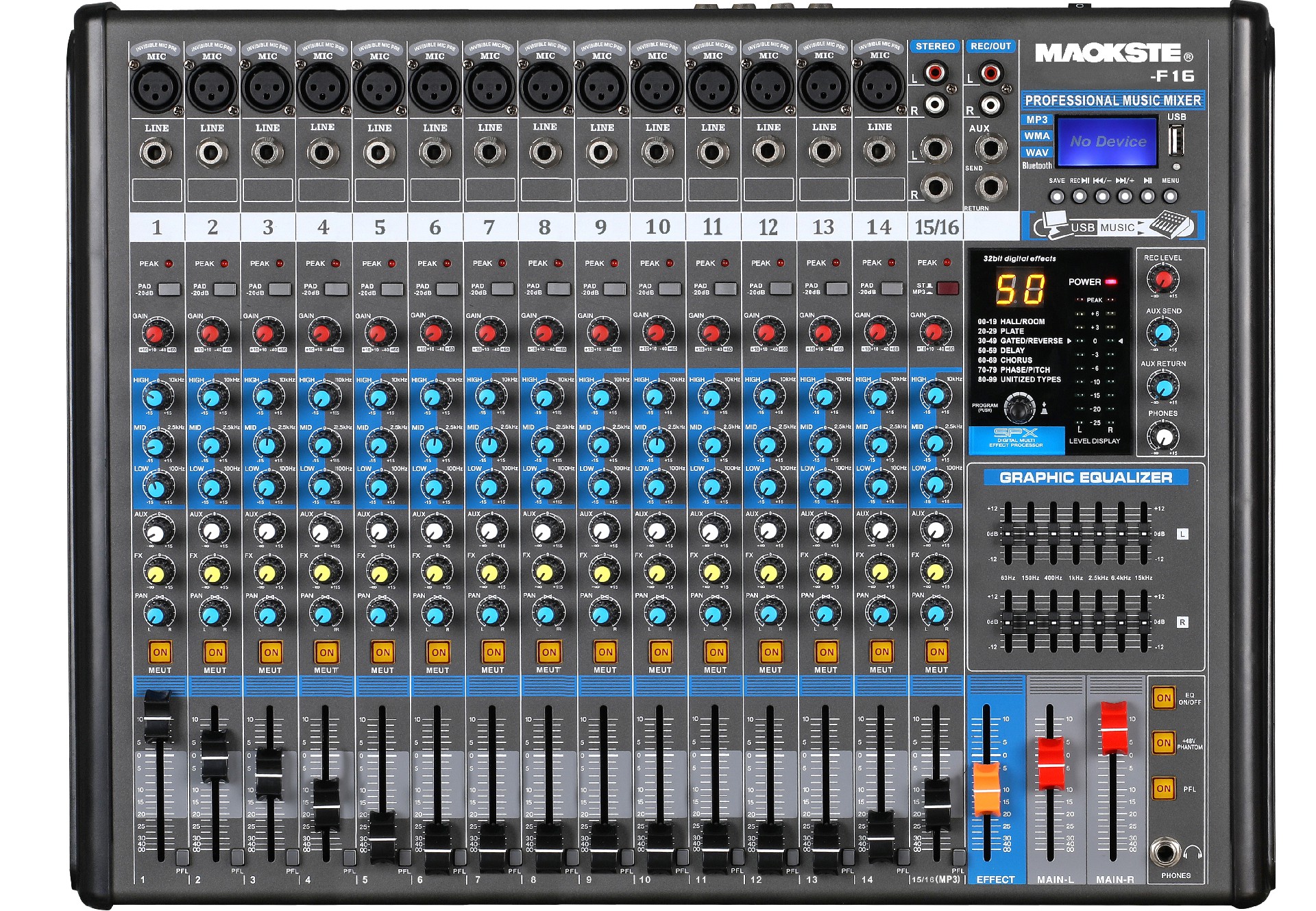Viewport: 1316px width, 911px height.
Task: Click the white PHONES level knob
Action: pyautogui.click(x=1162, y=435)
